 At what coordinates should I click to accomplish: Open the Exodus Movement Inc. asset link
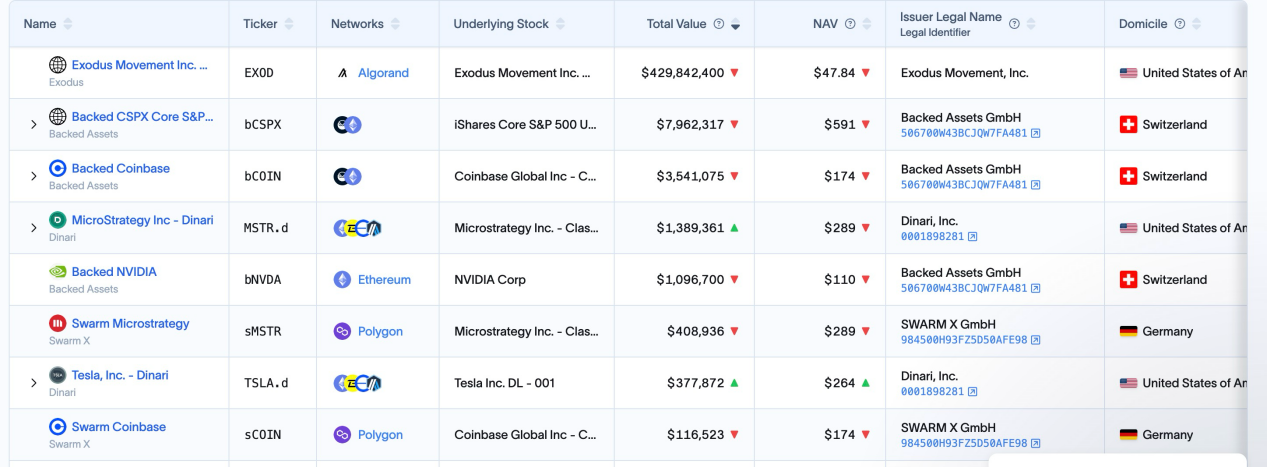(139, 65)
